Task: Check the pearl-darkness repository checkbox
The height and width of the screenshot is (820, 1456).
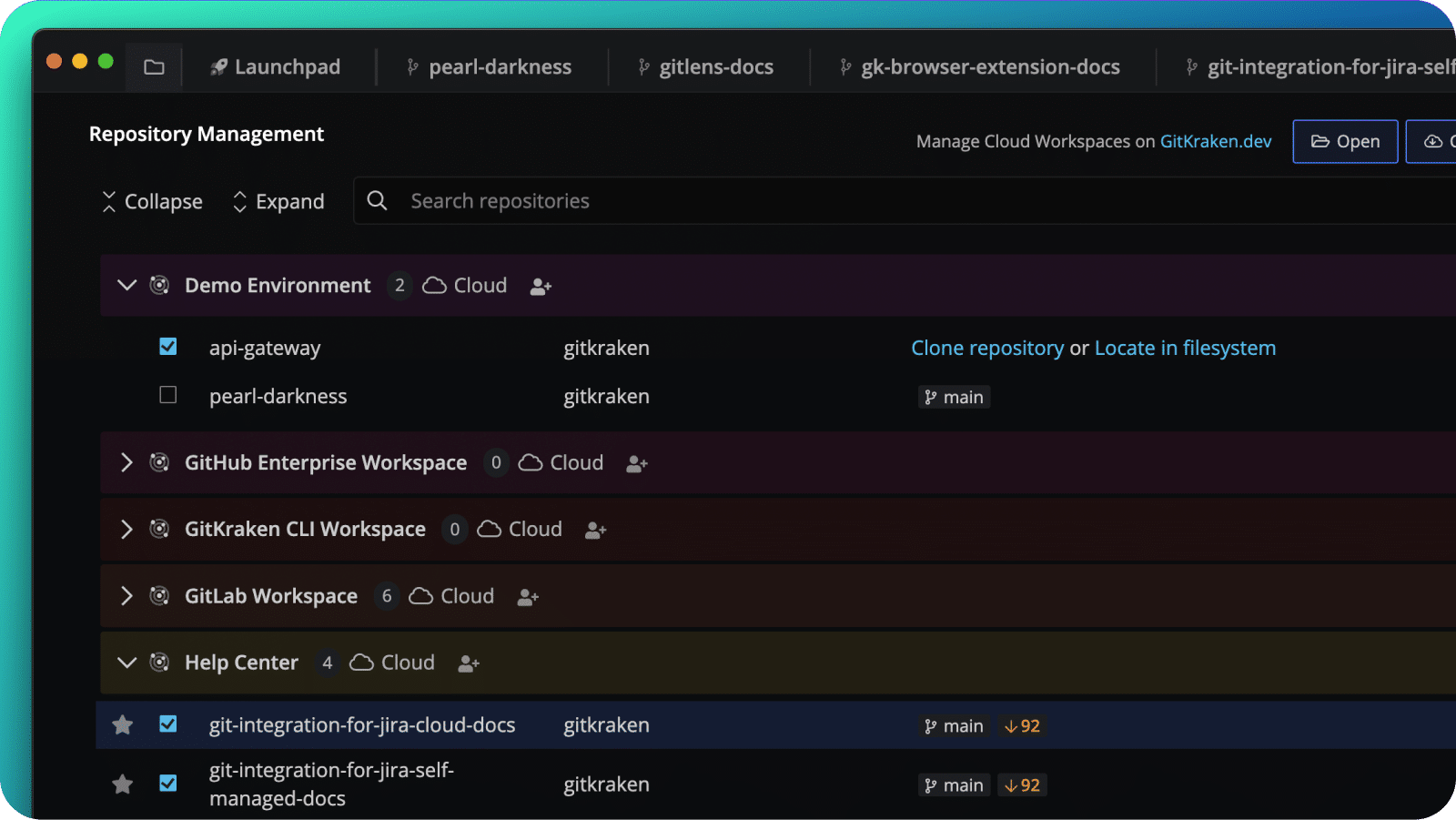Action: tap(168, 395)
